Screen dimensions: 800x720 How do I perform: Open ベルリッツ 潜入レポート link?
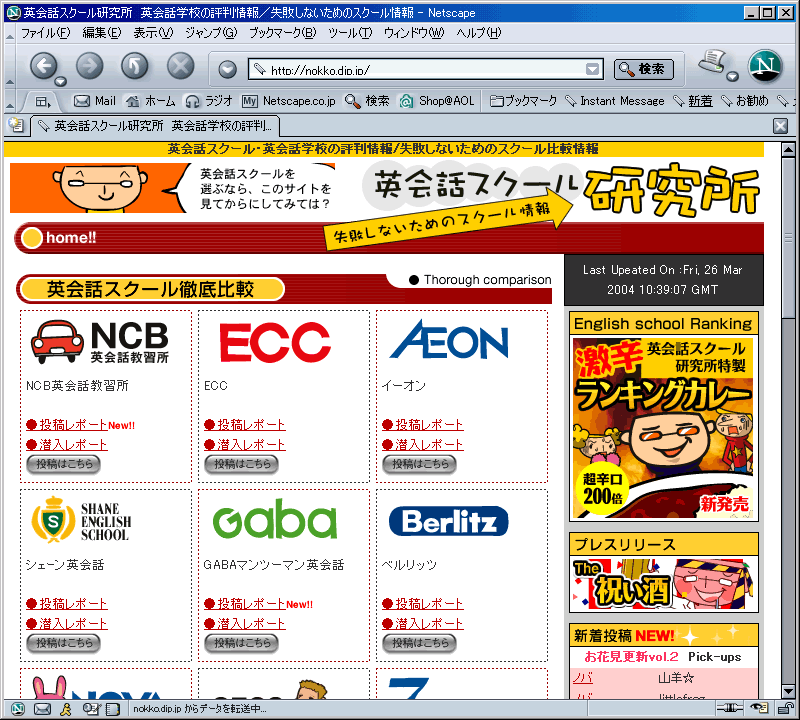[422, 624]
